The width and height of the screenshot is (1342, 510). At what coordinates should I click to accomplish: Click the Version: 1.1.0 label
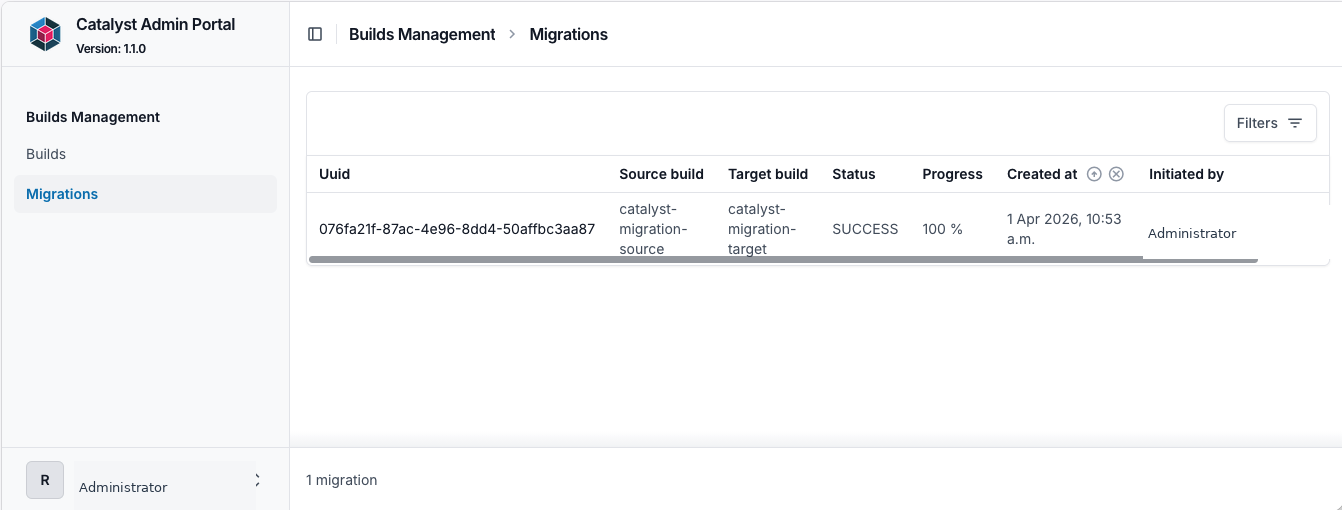click(x=111, y=48)
